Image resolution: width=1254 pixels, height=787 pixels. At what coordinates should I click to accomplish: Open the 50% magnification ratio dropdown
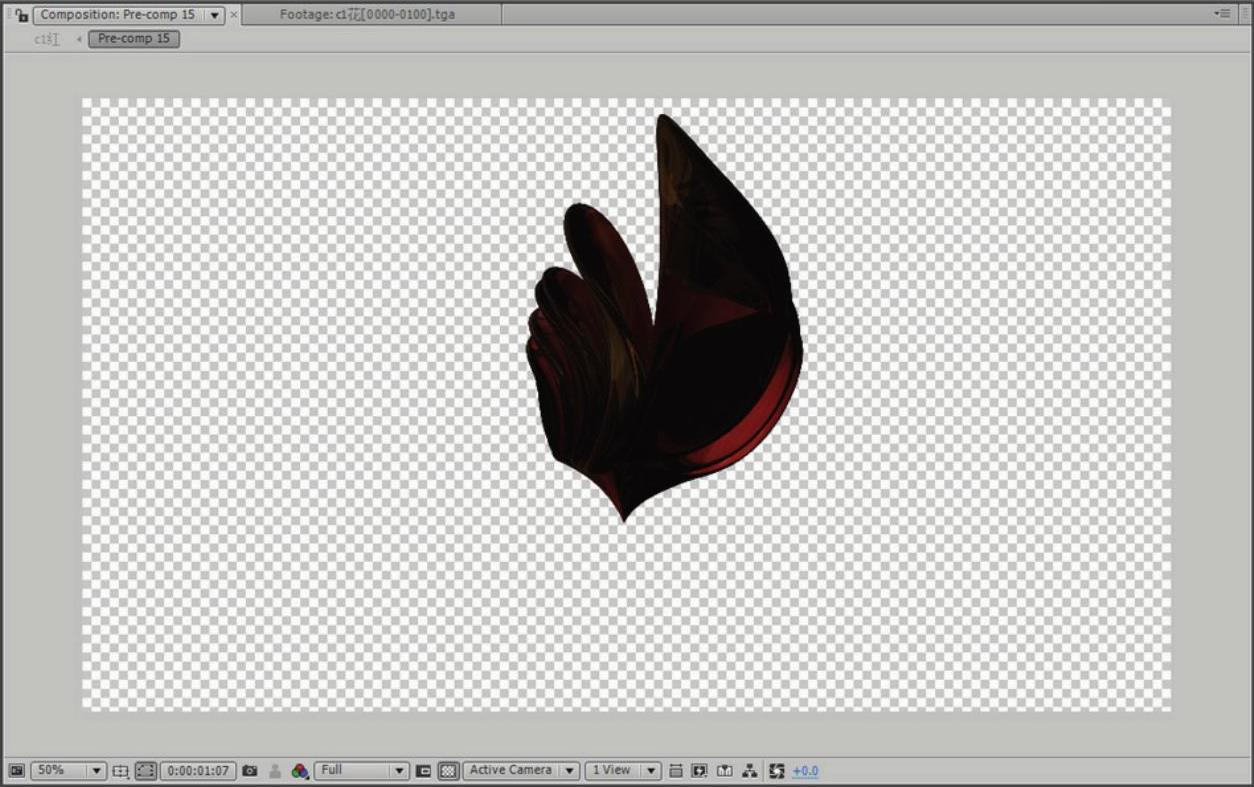pyautogui.click(x=68, y=771)
